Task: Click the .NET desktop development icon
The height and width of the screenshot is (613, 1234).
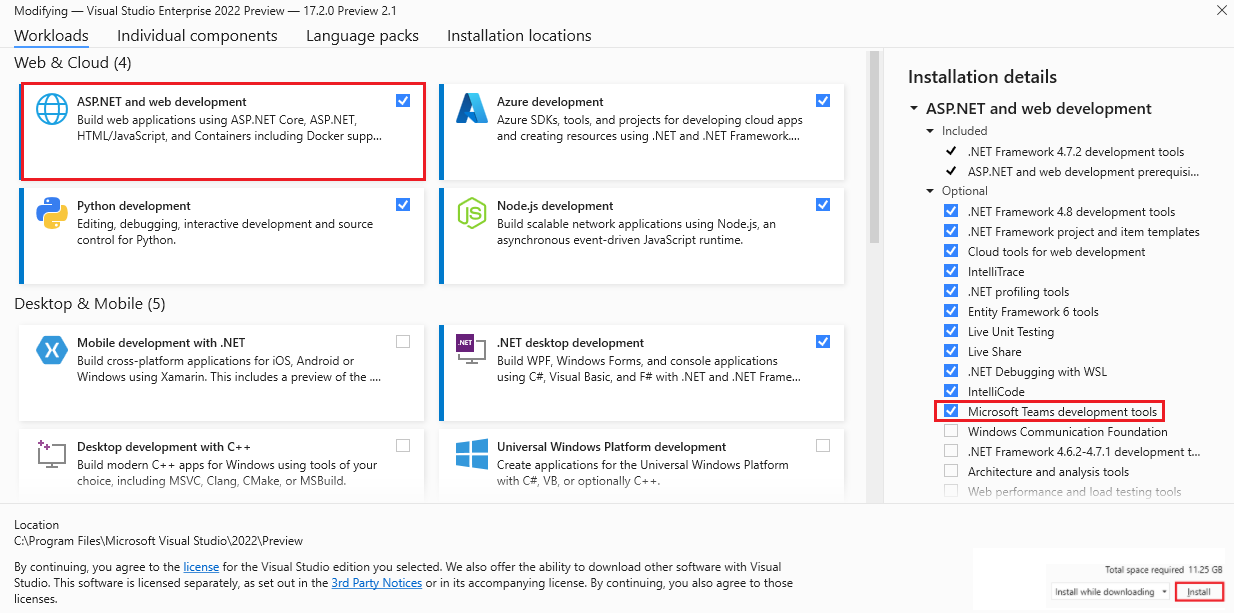Action: [x=471, y=349]
